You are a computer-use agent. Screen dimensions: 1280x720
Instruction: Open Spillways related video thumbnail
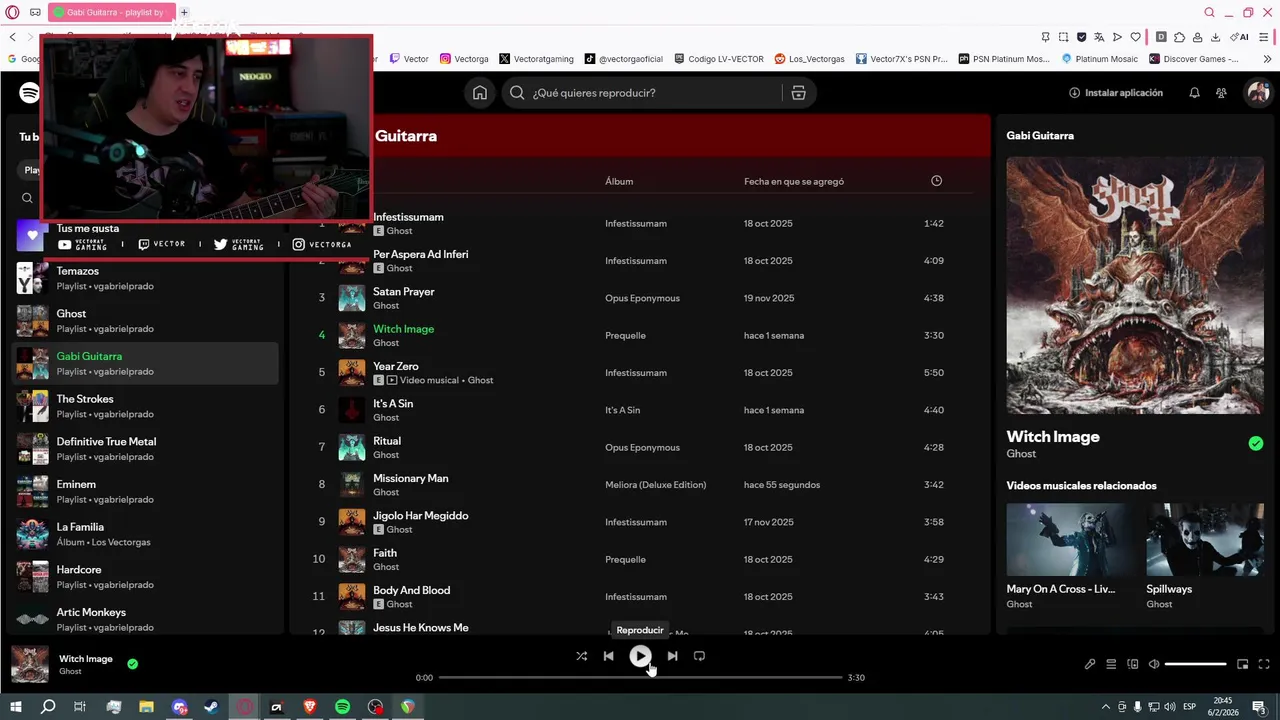coord(1205,540)
